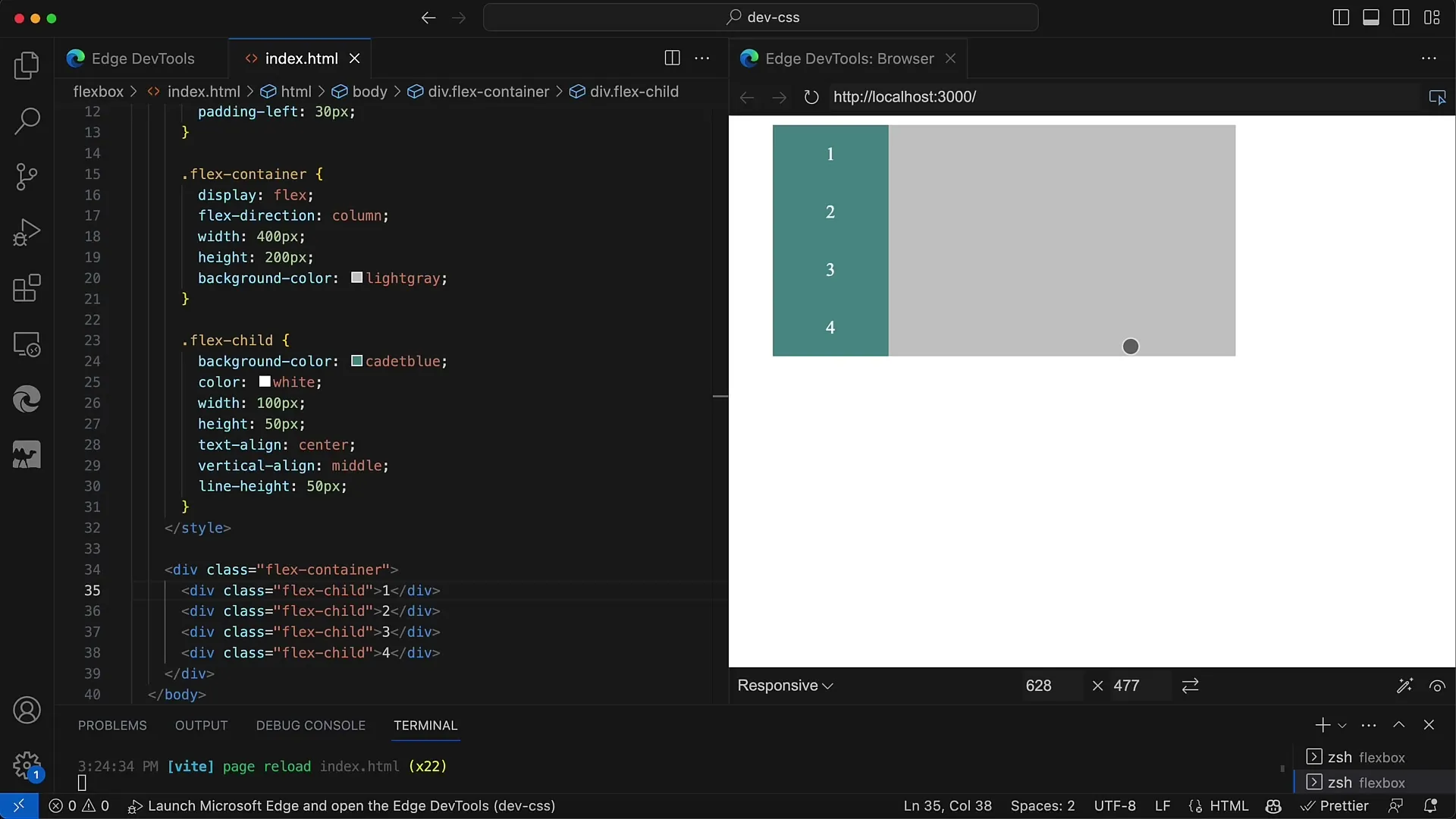Image resolution: width=1456 pixels, height=819 pixels.
Task: Change end of line sequence LF
Action: (x=1163, y=806)
